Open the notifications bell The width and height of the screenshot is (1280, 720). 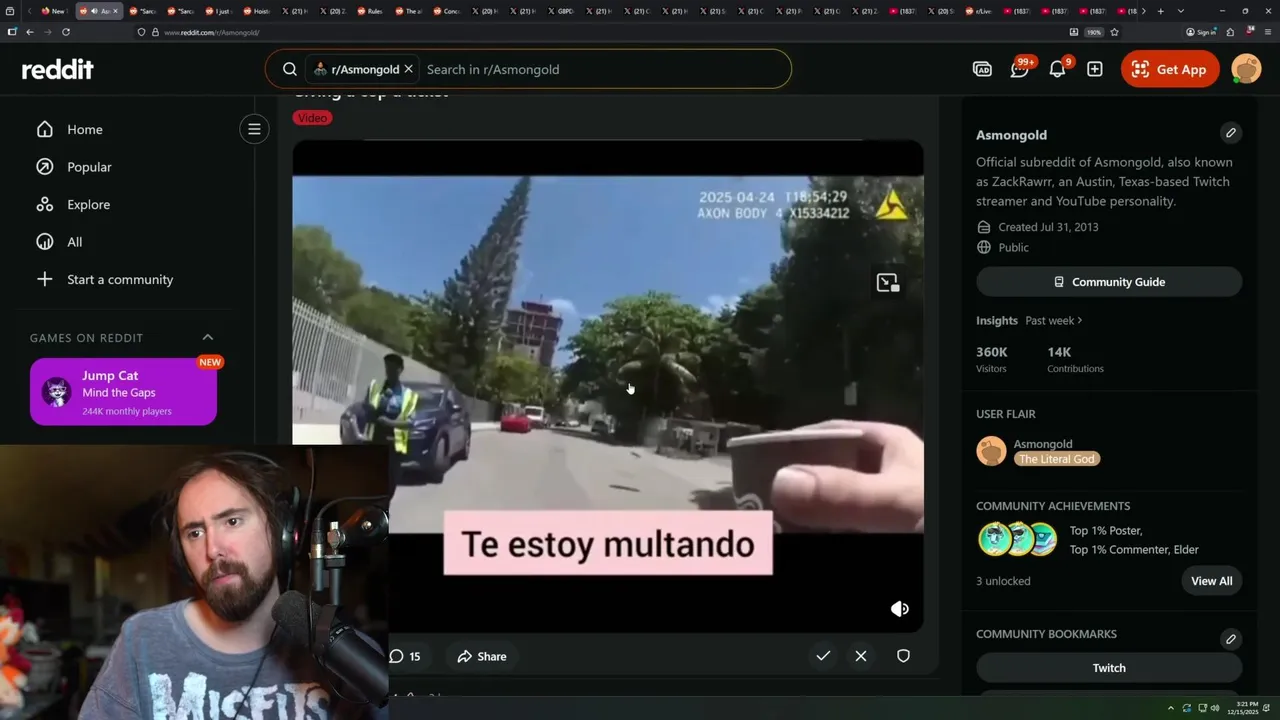(x=1058, y=69)
